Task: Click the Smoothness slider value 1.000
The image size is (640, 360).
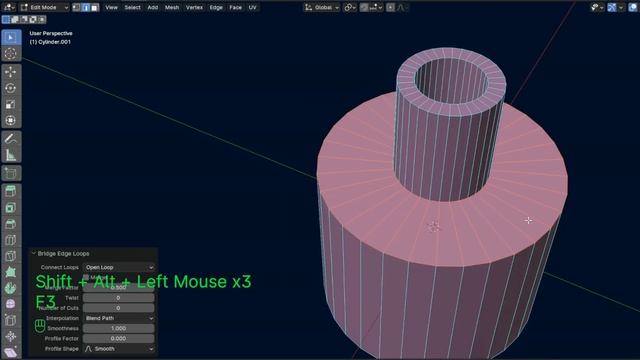Action: point(119,329)
